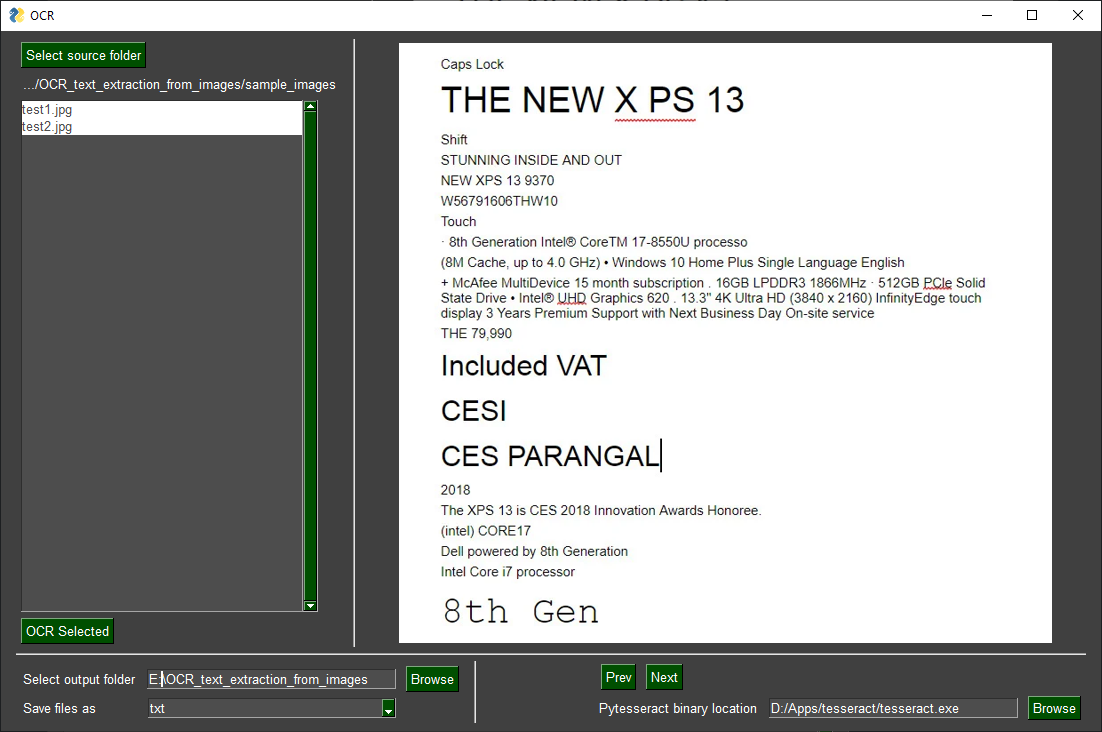1102x732 pixels.
Task: Run OCR Selected on chosen files
Action: point(67,632)
